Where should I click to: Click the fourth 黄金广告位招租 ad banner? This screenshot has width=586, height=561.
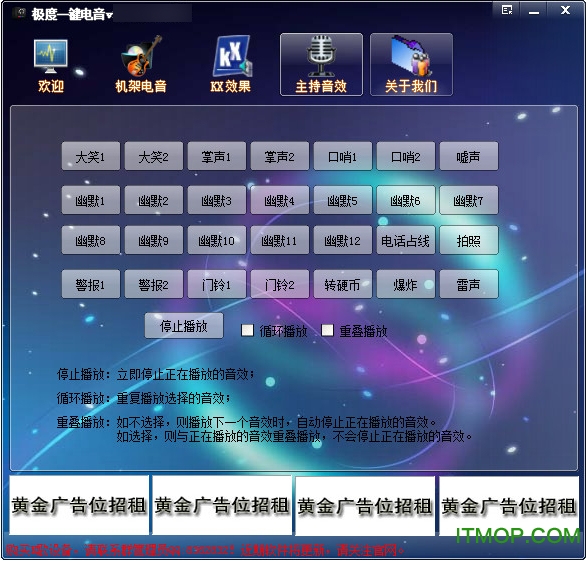(509, 505)
